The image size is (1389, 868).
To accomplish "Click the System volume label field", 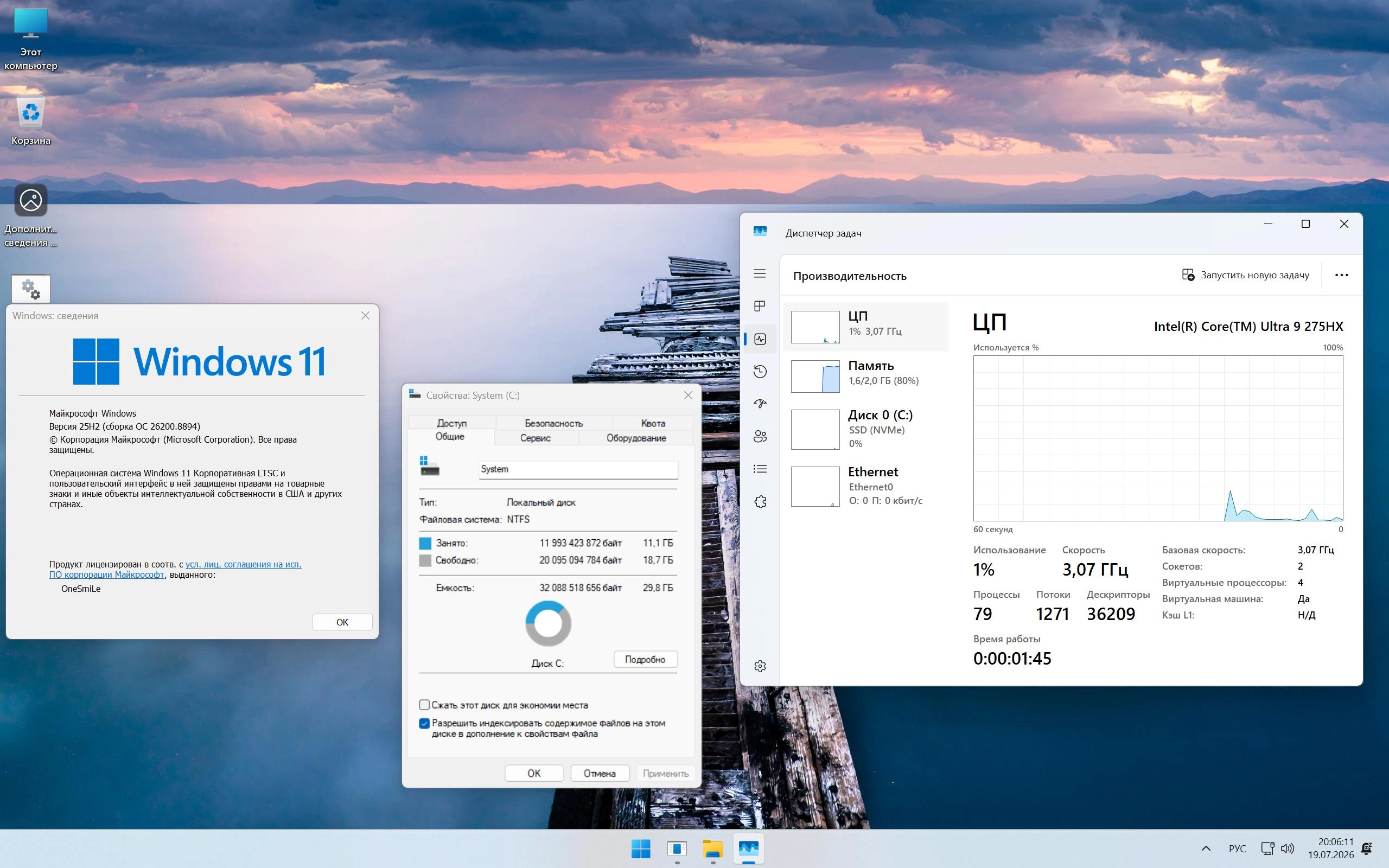I will [x=578, y=469].
